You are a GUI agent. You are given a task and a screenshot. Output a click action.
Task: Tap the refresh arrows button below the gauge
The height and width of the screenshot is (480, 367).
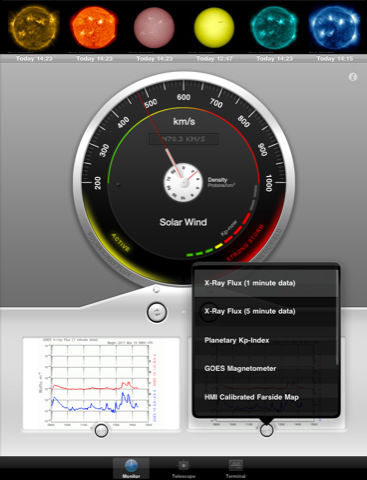(x=157, y=312)
